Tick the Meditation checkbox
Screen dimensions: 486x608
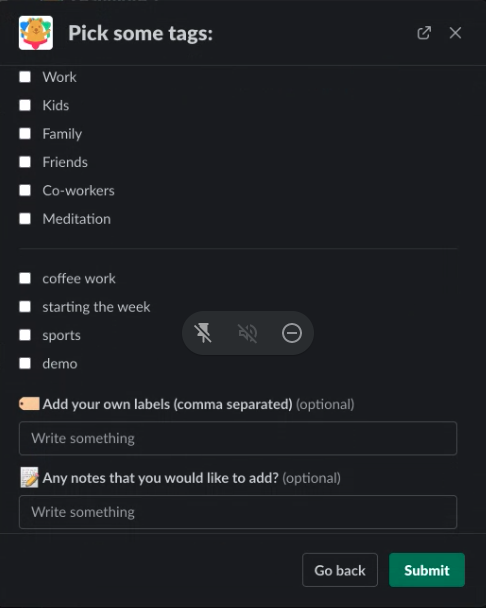click(x=25, y=219)
